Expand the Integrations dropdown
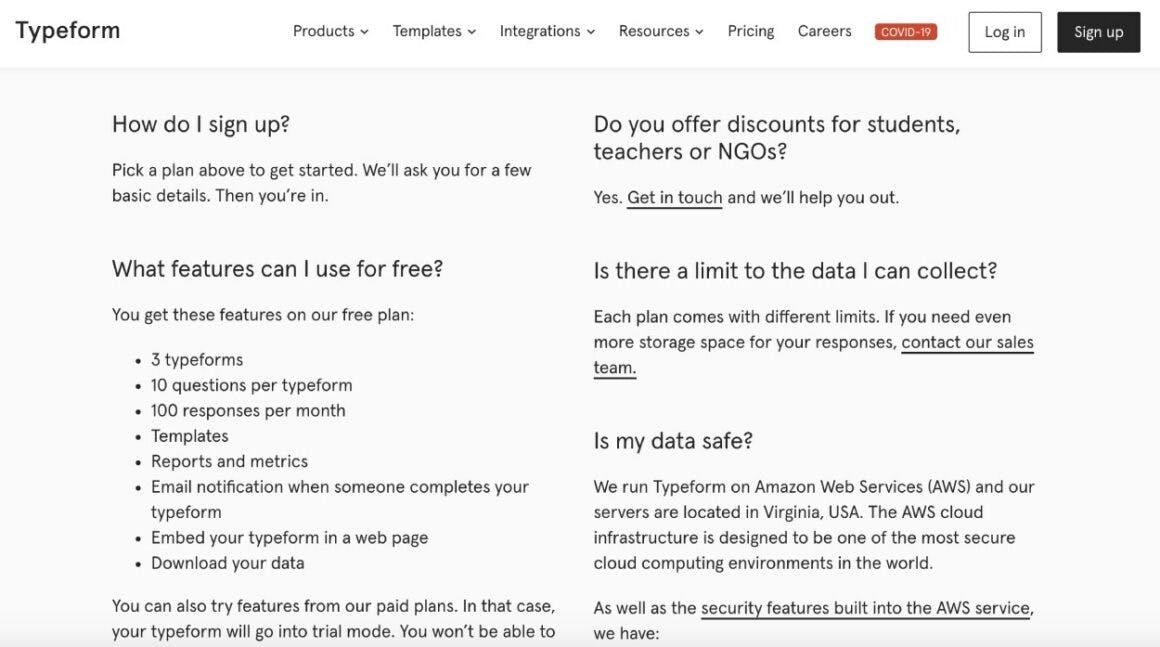The width and height of the screenshot is (1160, 647). (547, 31)
